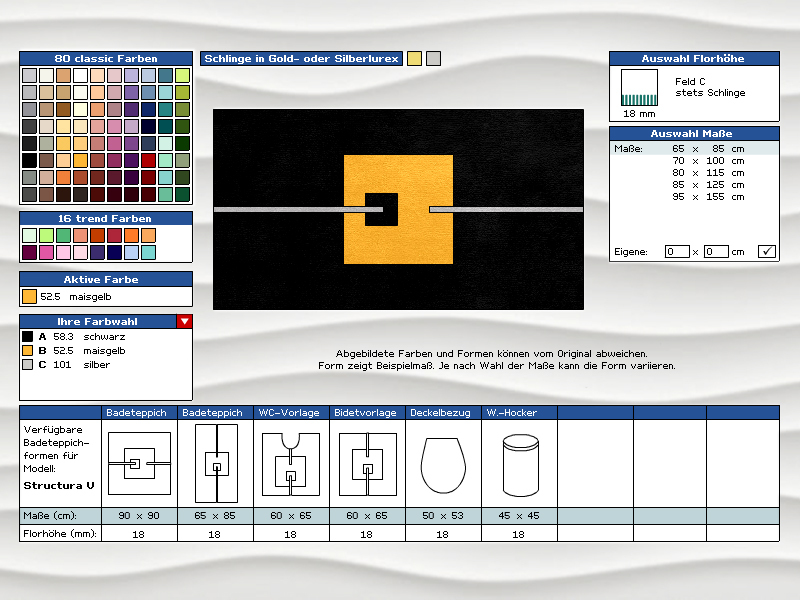Choose size 70 x 100 cm
Screen dimensions: 800x600
tap(707, 160)
